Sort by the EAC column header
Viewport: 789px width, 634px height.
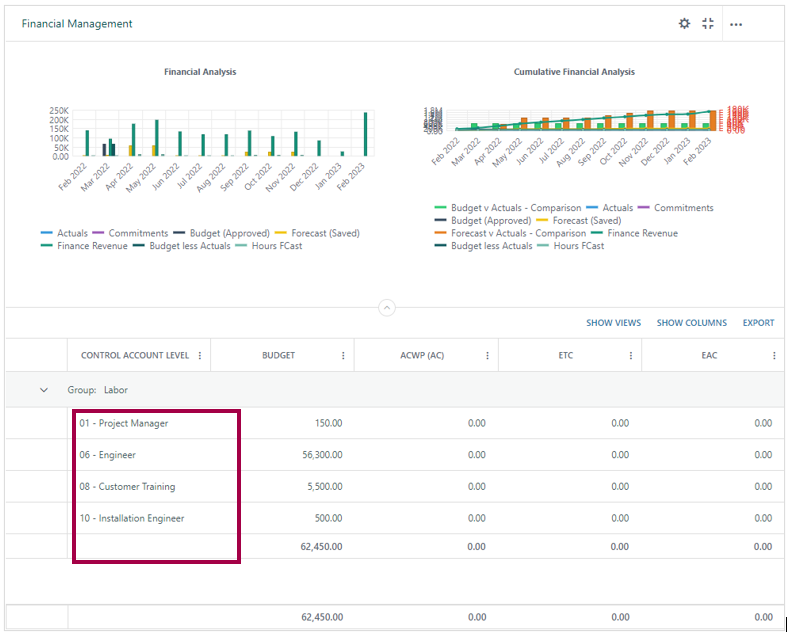pyautogui.click(x=709, y=355)
